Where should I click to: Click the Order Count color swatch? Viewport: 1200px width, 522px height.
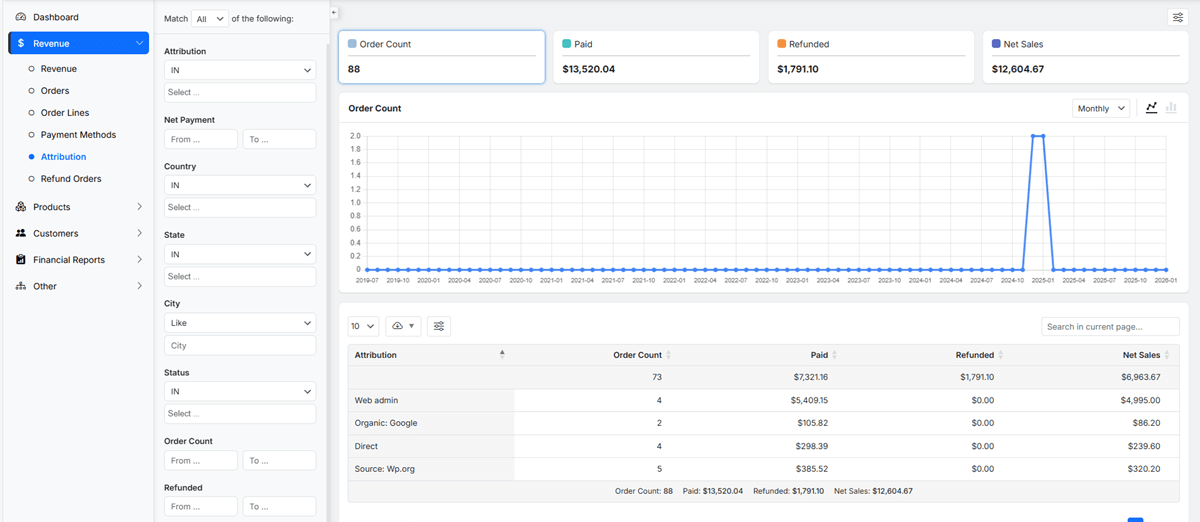point(352,44)
